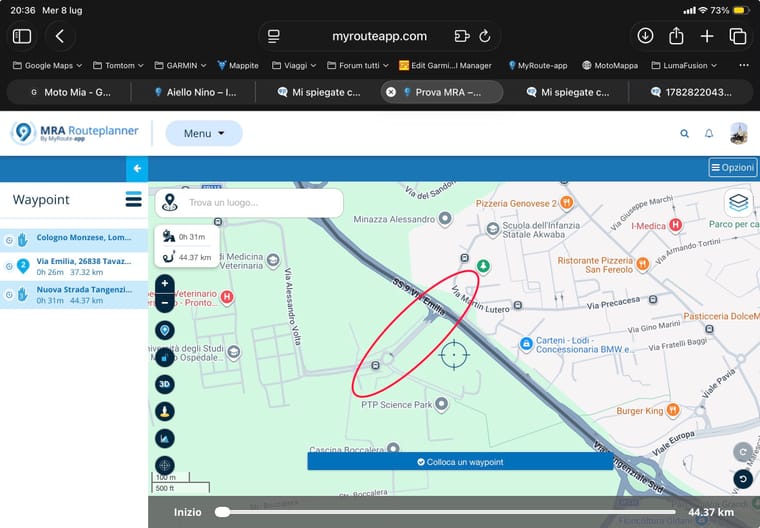The image size is (760, 528).
Task: Toggle the 3D map view button
Action: coord(165,384)
